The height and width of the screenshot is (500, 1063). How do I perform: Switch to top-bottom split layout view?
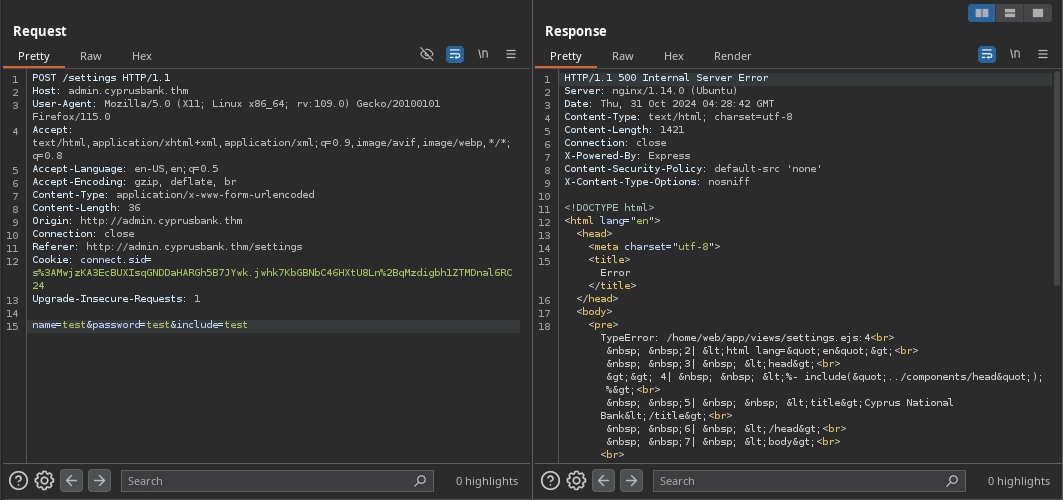(x=1010, y=13)
